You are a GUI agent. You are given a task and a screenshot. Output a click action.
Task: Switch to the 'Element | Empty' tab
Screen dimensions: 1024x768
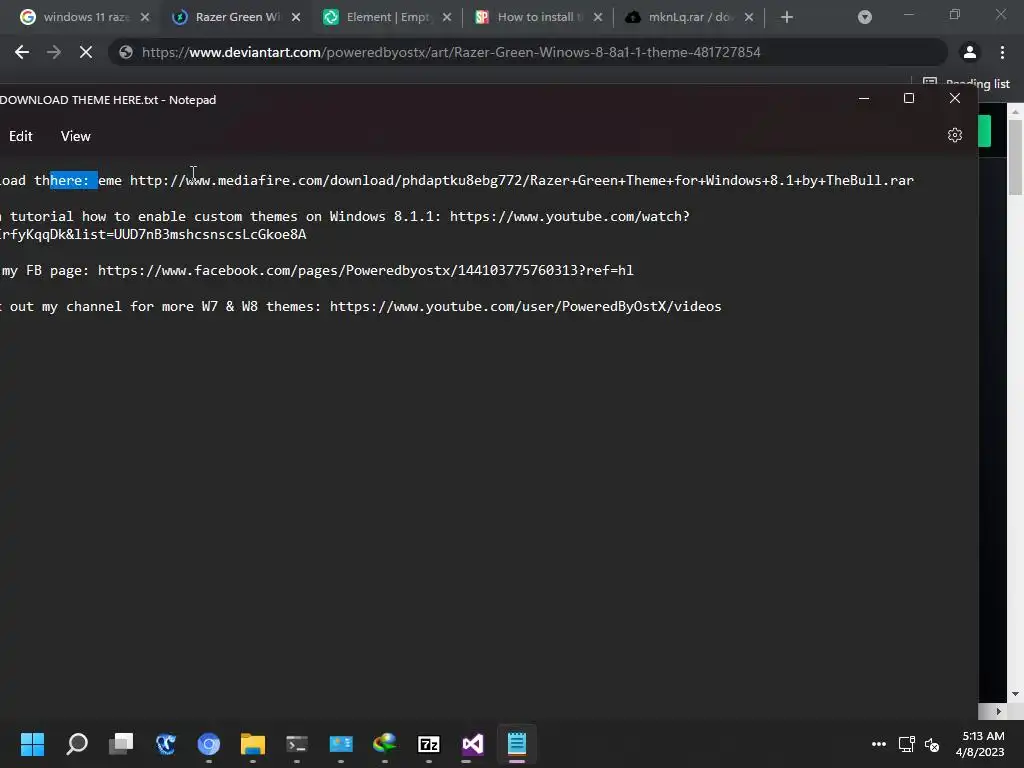tap(388, 17)
